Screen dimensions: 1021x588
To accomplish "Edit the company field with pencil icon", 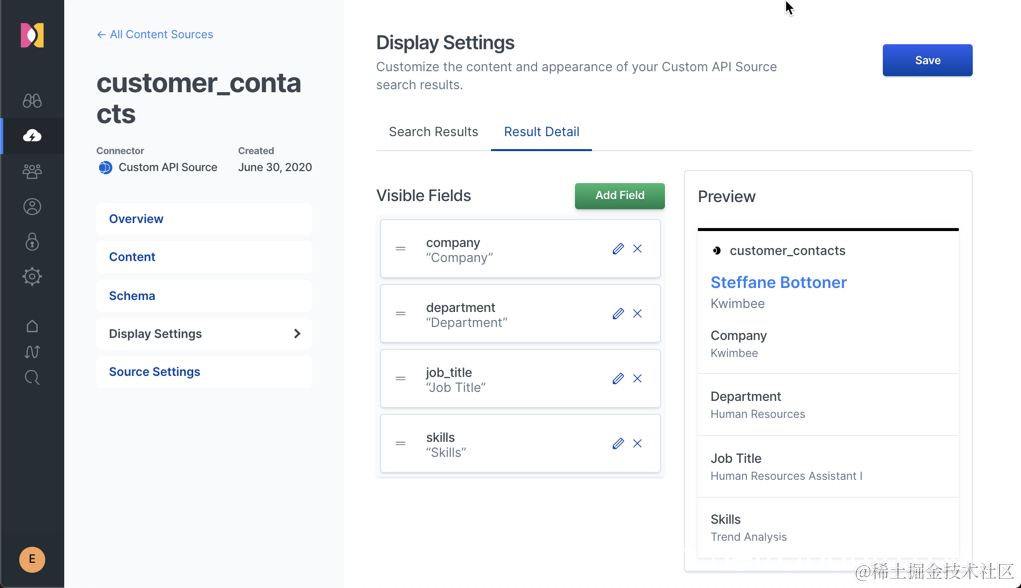I will click(618, 249).
